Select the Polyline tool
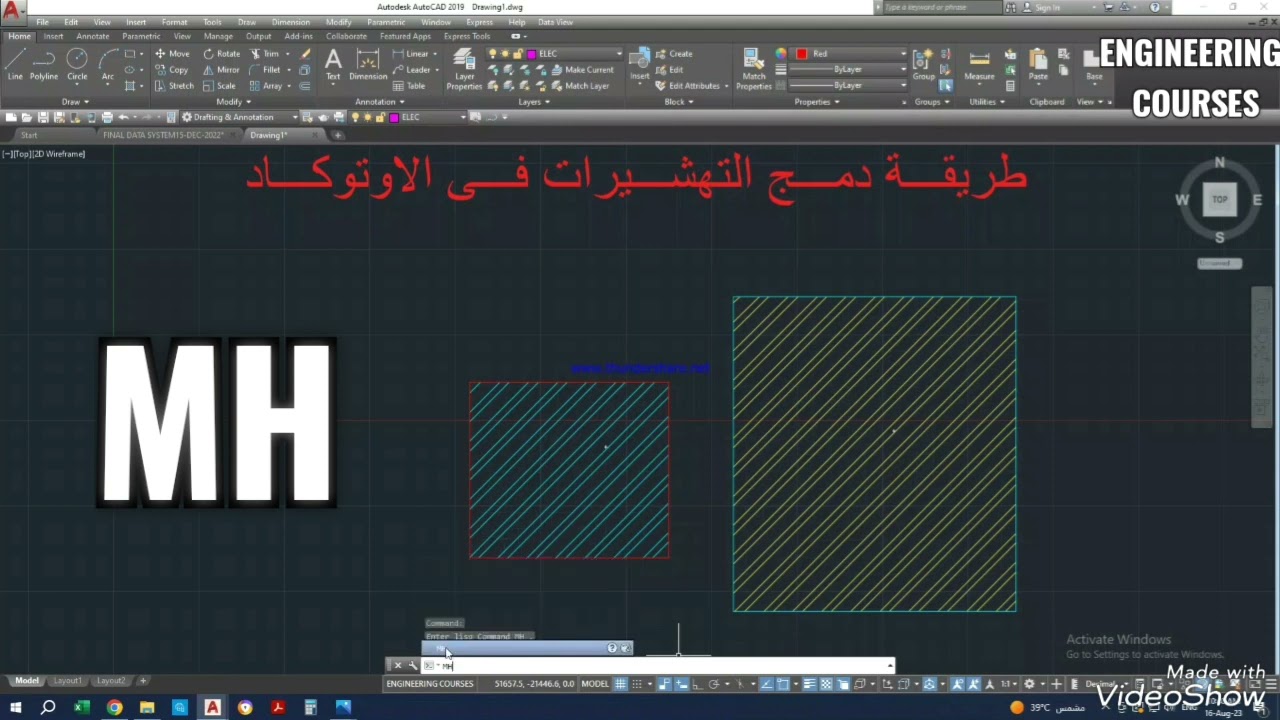This screenshot has height=720, width=1280. point(44,65)
